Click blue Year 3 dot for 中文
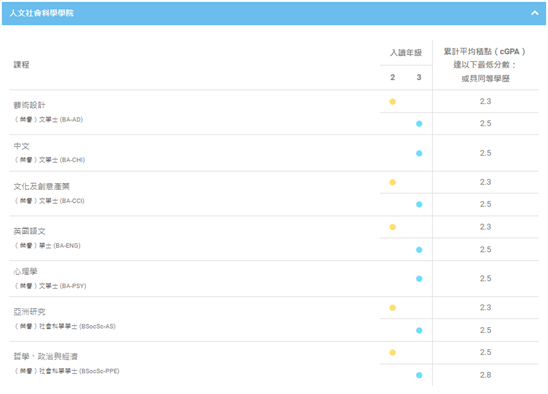Screen dimensions: 548x394 419,153
